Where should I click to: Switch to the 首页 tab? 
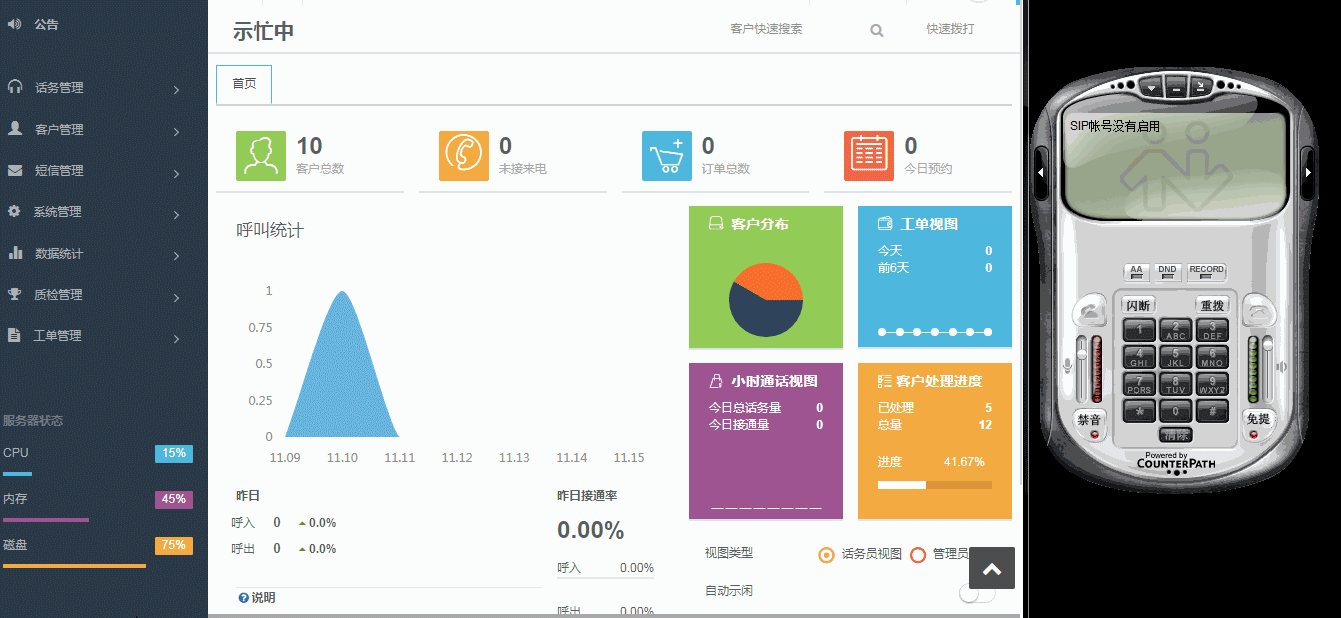(x=243, y=84)
